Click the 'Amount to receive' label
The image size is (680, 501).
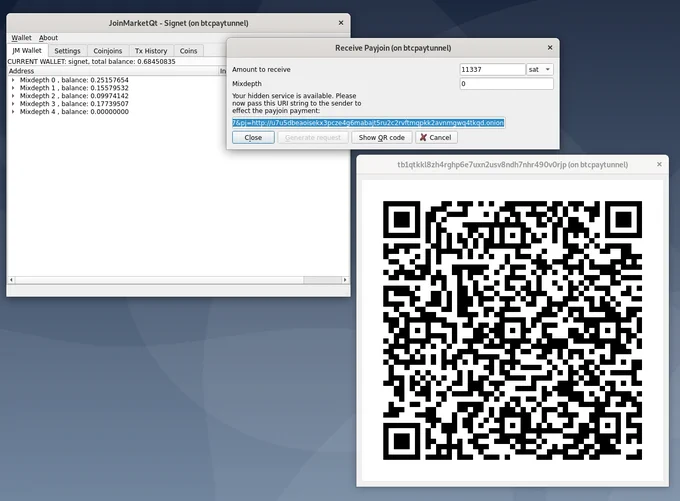click(261, 69)
